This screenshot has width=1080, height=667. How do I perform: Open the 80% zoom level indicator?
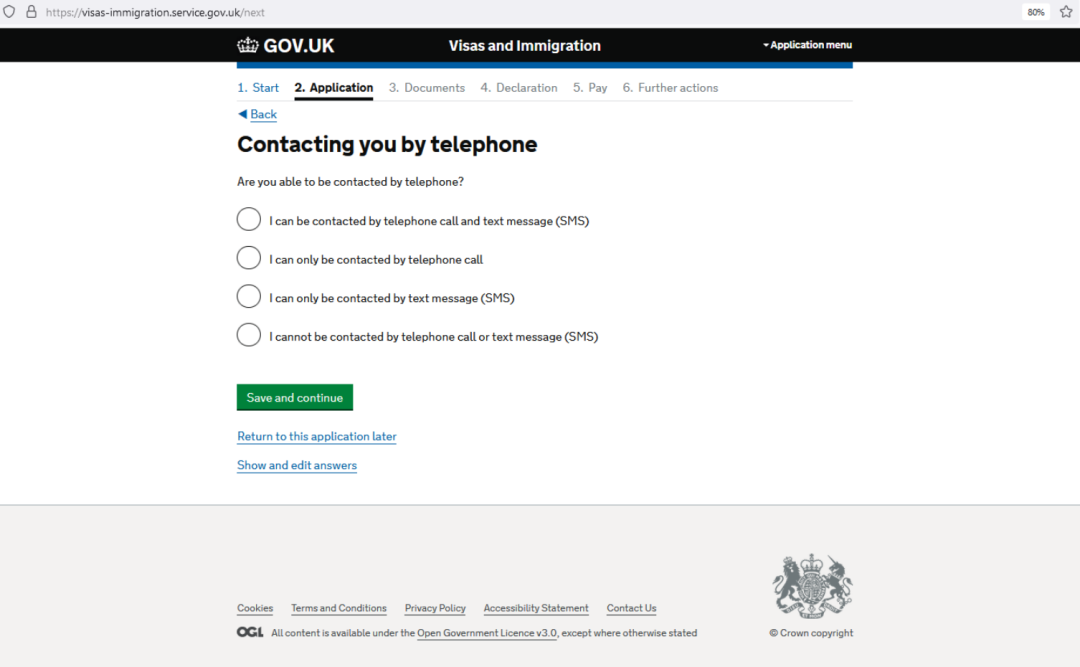pyautogui.click(x=1036, y=12)
